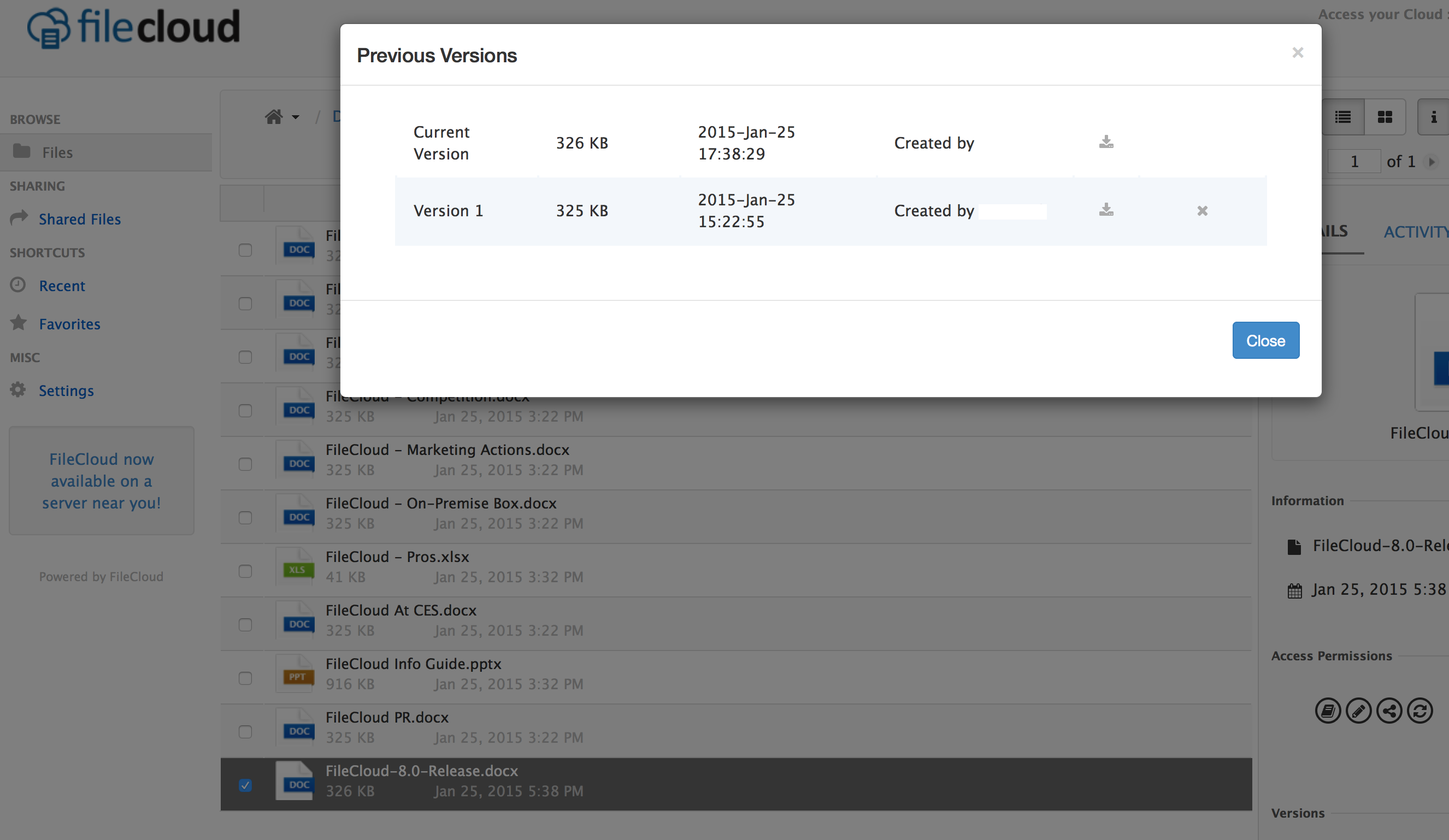Click DOC icon of FileCloud At CES.docx
The image size is (1449, 840).
coord(295,620)
